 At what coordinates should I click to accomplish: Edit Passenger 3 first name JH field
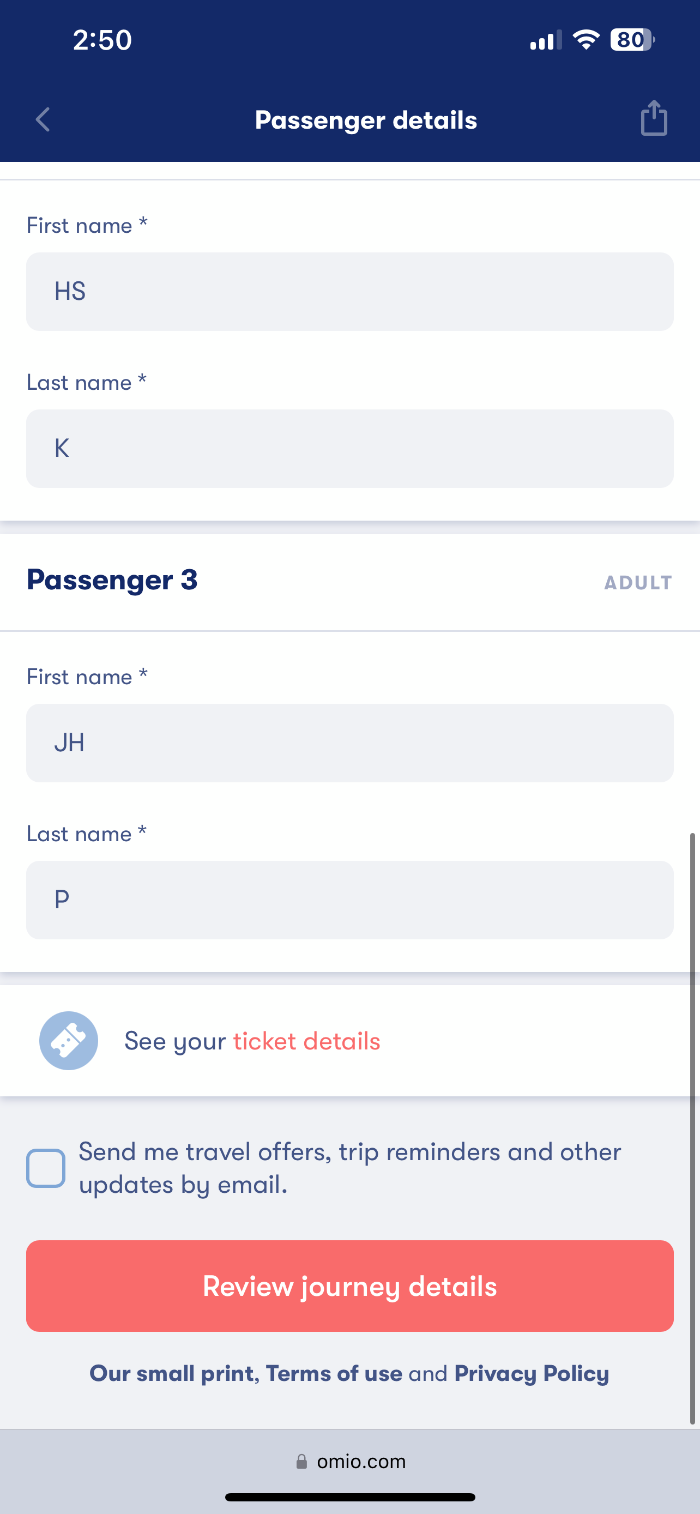tap(350, 743)
